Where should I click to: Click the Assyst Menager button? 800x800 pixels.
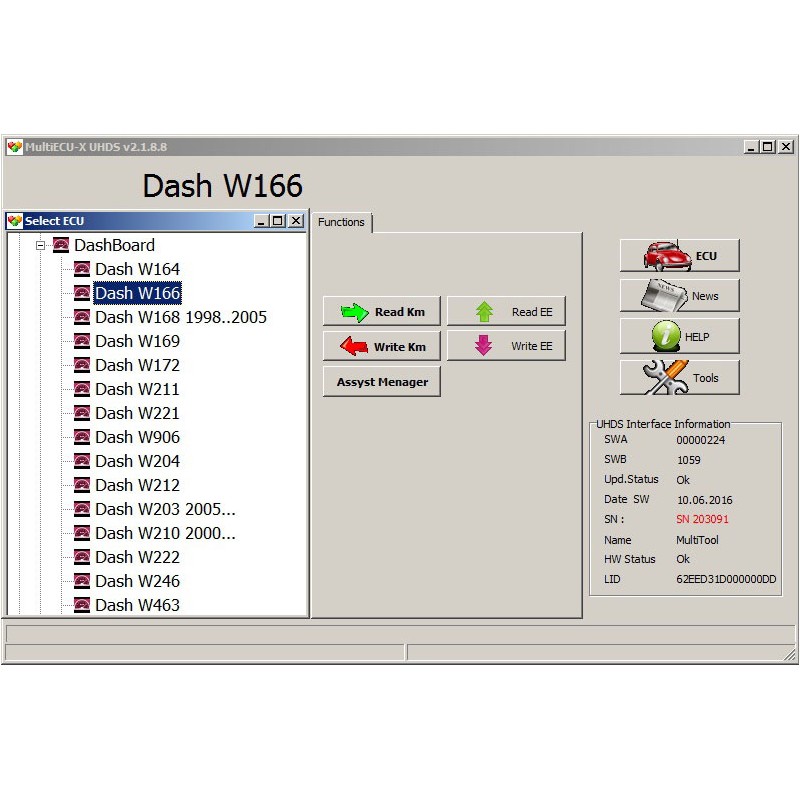click(x=382, y=382)
